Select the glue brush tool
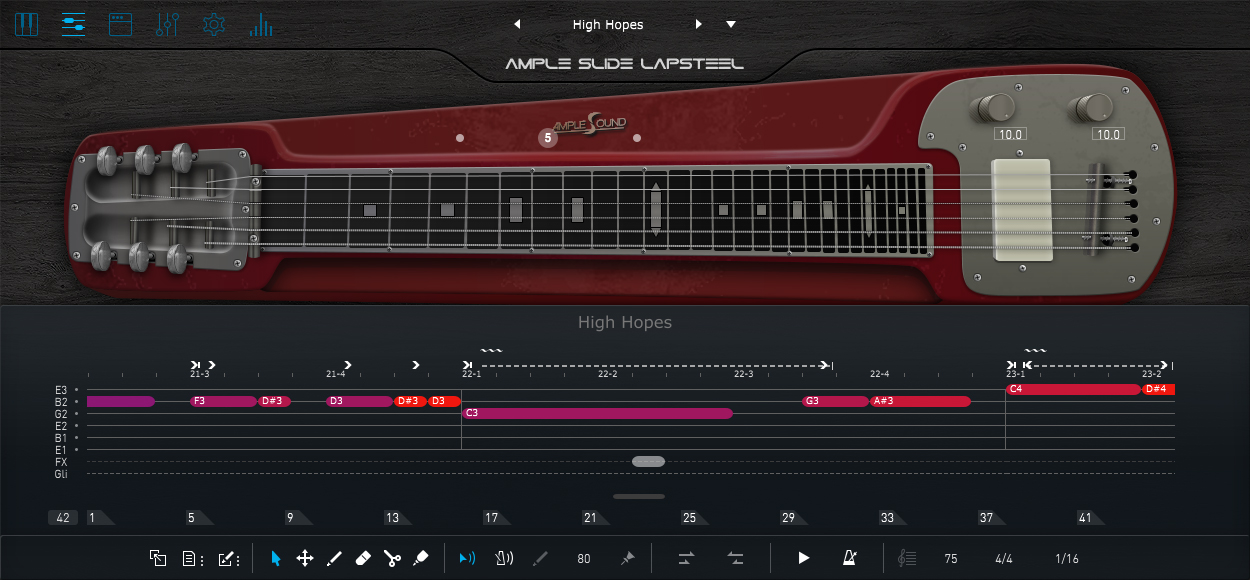Image resolution: width=1250 pixels, height=580 pixels. point(421,558)
